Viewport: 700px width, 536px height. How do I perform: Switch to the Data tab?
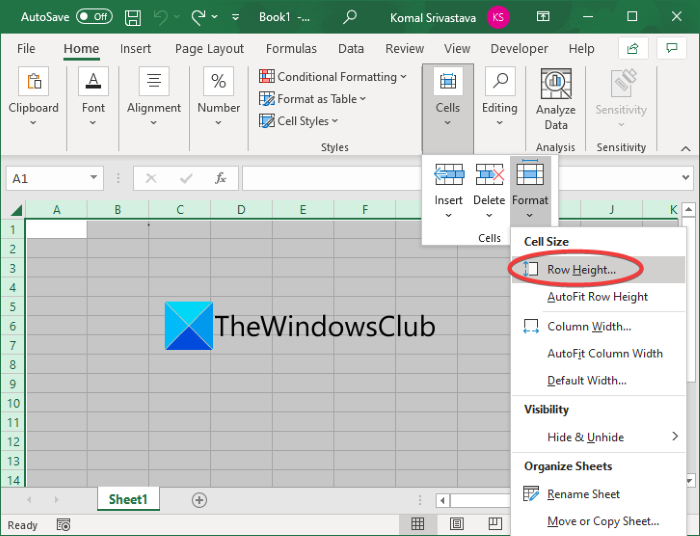point(351,49)
